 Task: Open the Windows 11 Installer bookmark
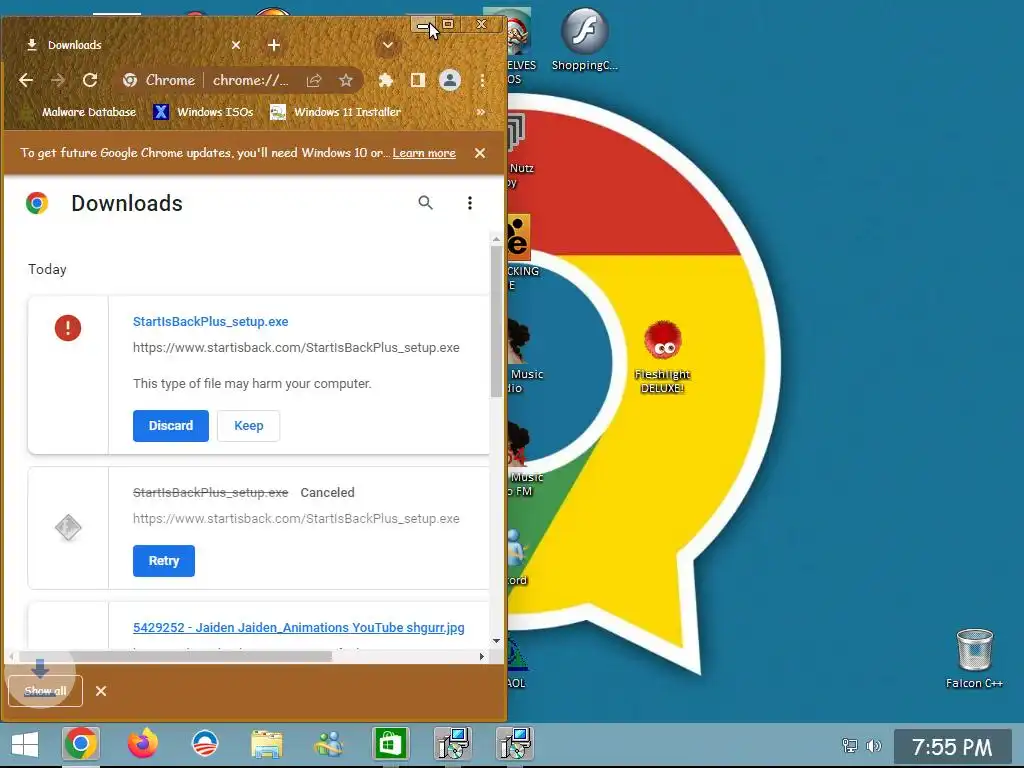point(336,112)
